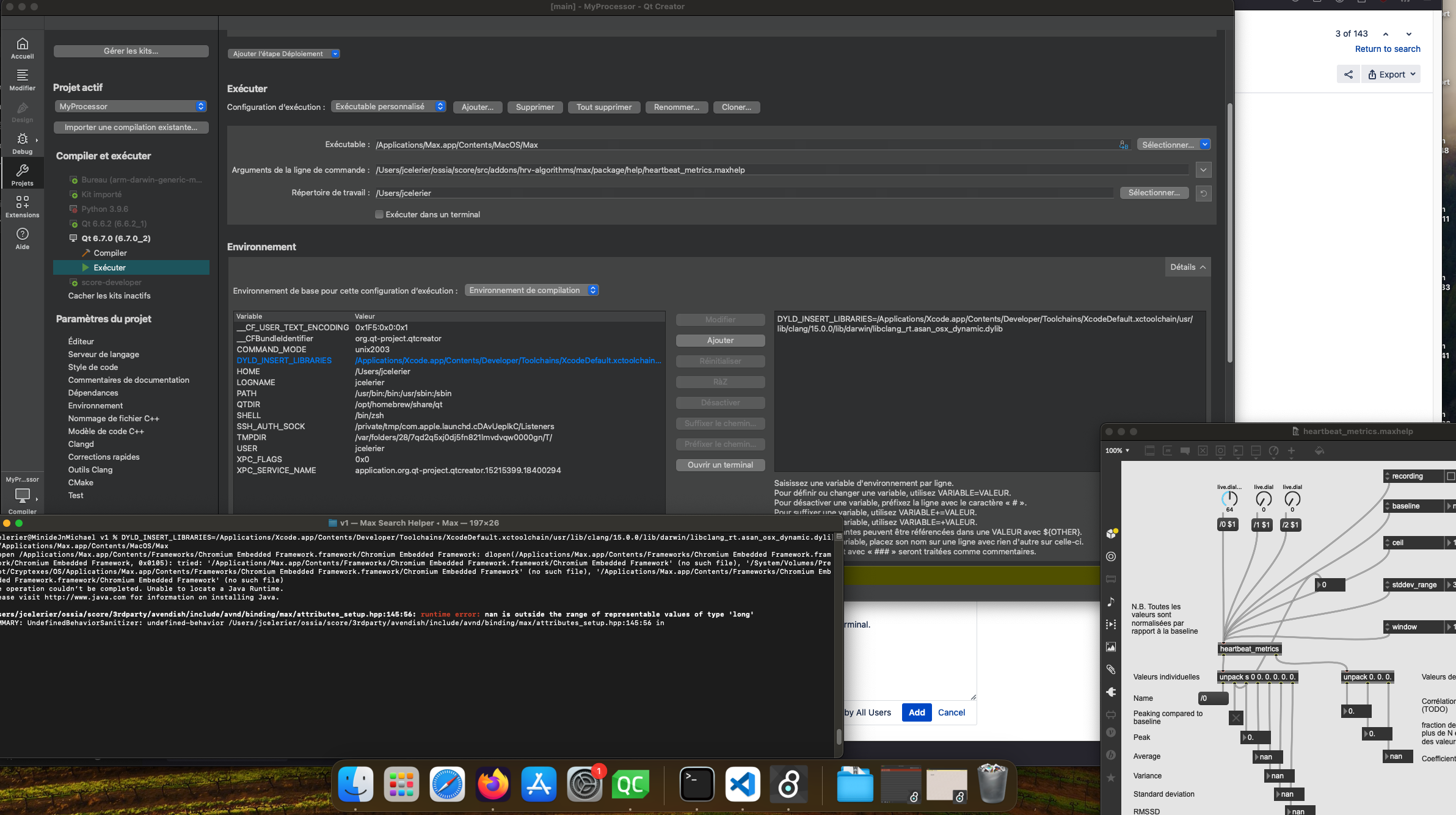
Task: Open Visual Studio Code from the Dock
Action: (x=743, y=784)
